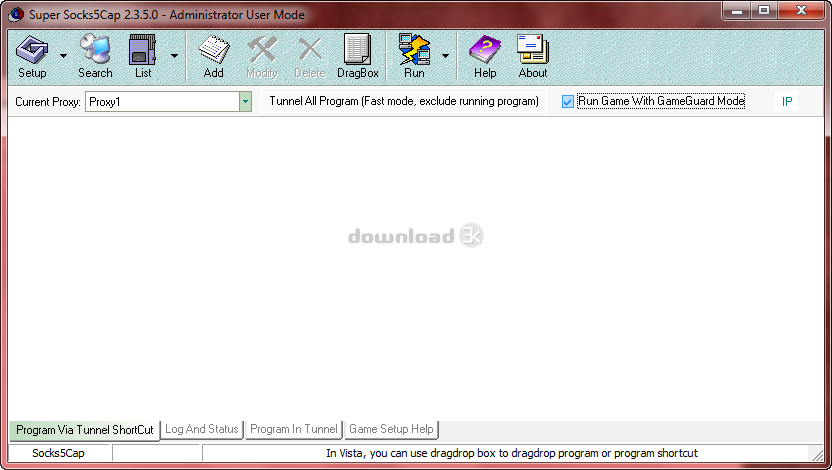This screenshot has width=832, height=470.
Task: Open the List toolbar icon
Action: [143, 56]
